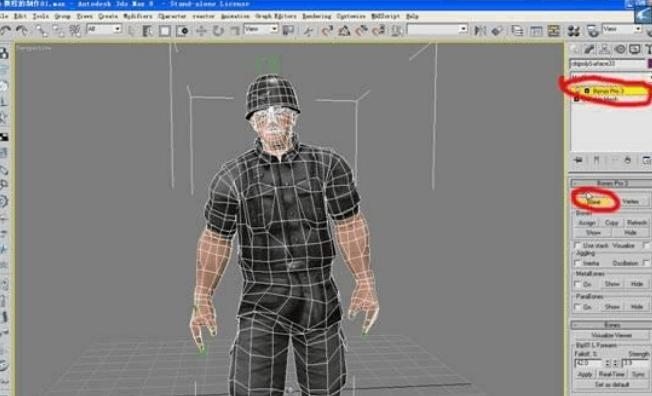Collapse the Bones Pro 3 rollout header
The height and width of the screenshot is (396, 652).
coord(611,183)
